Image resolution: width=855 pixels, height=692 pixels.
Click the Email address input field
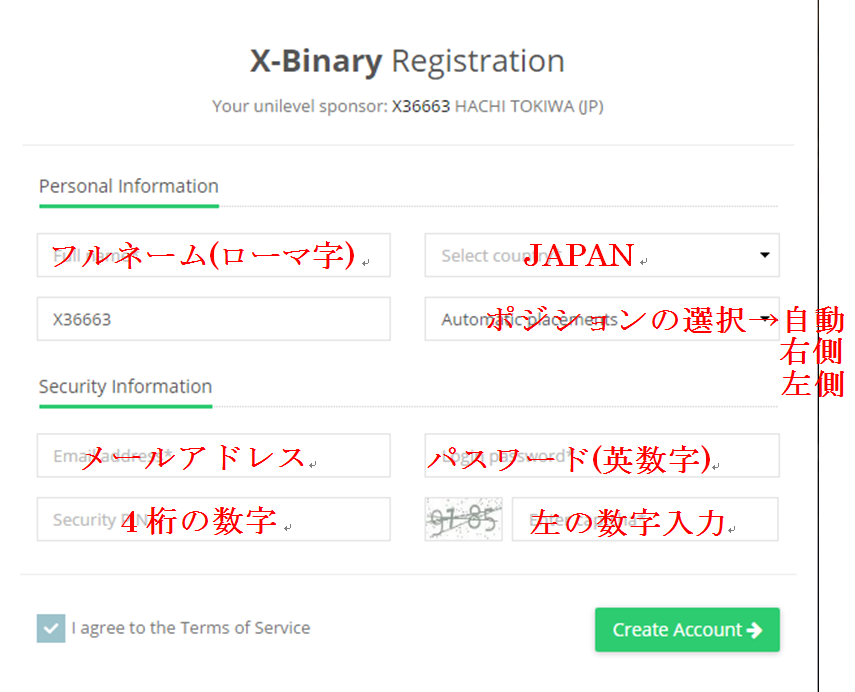pos(214,455)
